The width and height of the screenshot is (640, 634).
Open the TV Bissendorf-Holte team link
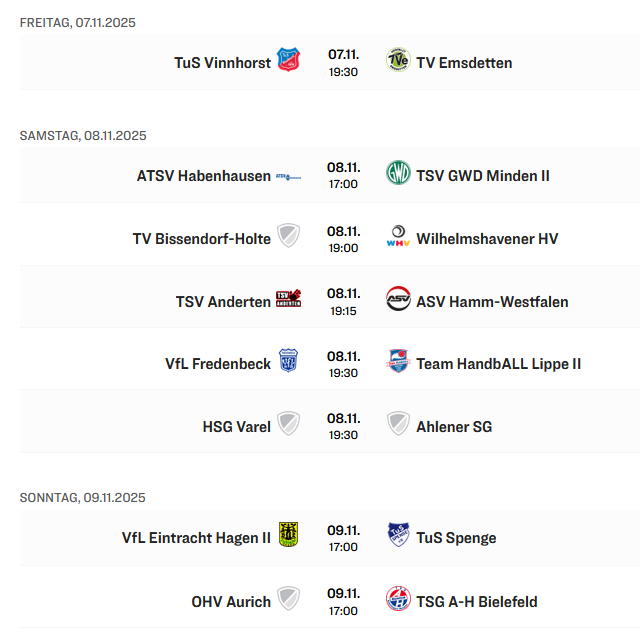201,239
